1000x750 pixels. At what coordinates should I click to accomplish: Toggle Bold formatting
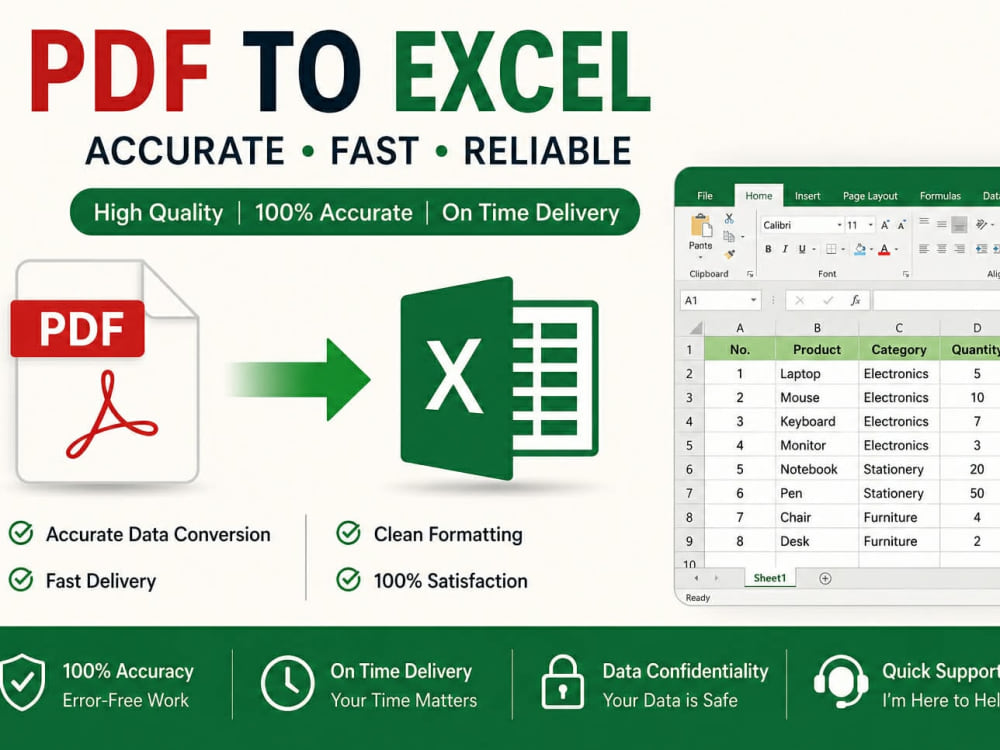768,249
